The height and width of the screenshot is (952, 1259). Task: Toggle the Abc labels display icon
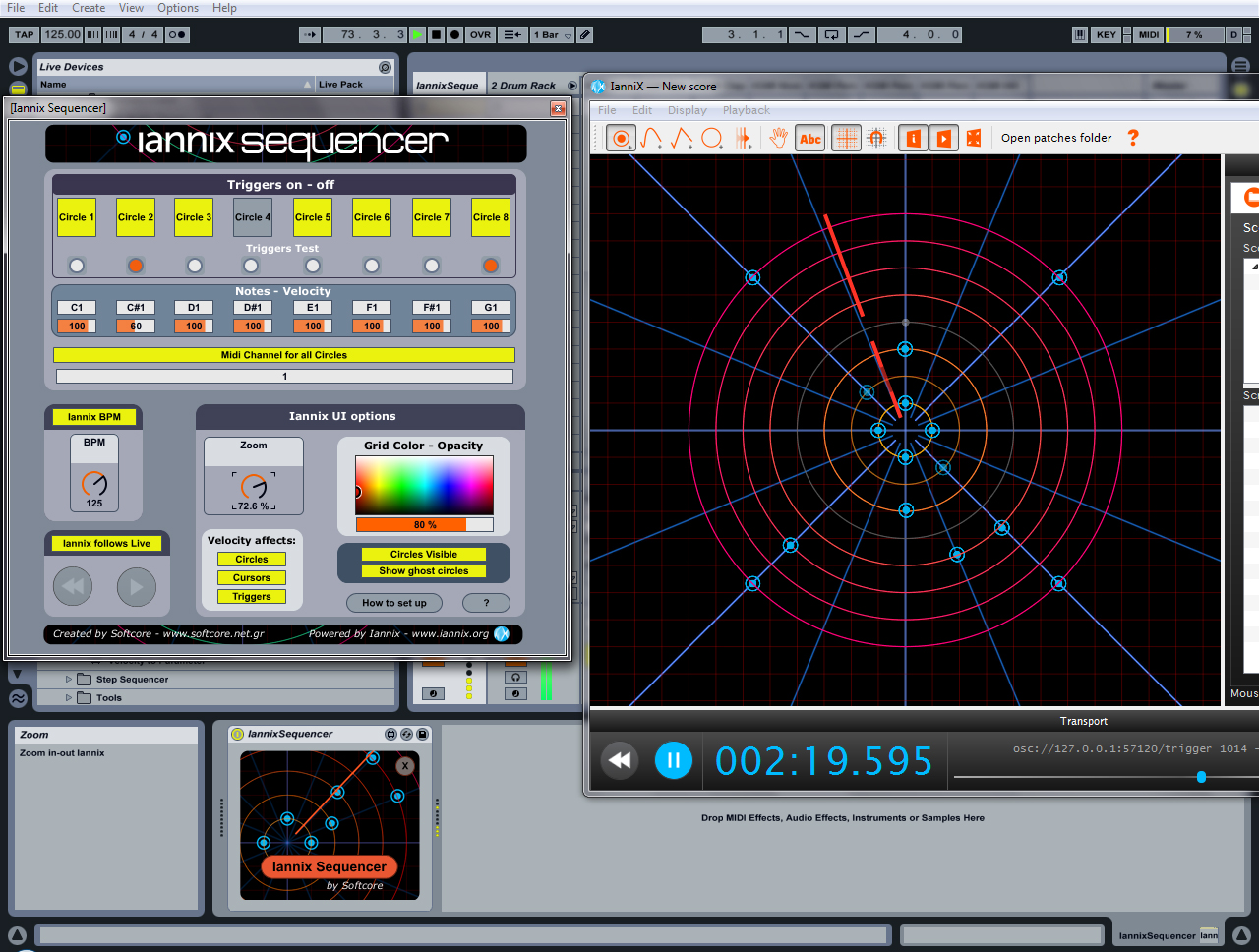[x=810, y=139]
